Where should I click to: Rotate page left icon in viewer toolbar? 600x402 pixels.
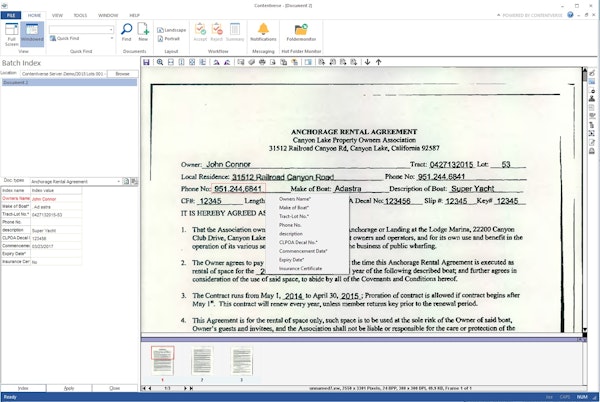[x=216, y=62]
